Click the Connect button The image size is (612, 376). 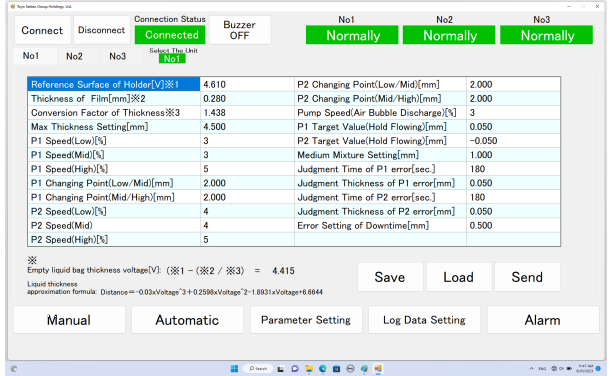pyautogui.click(x=42, y=30)
